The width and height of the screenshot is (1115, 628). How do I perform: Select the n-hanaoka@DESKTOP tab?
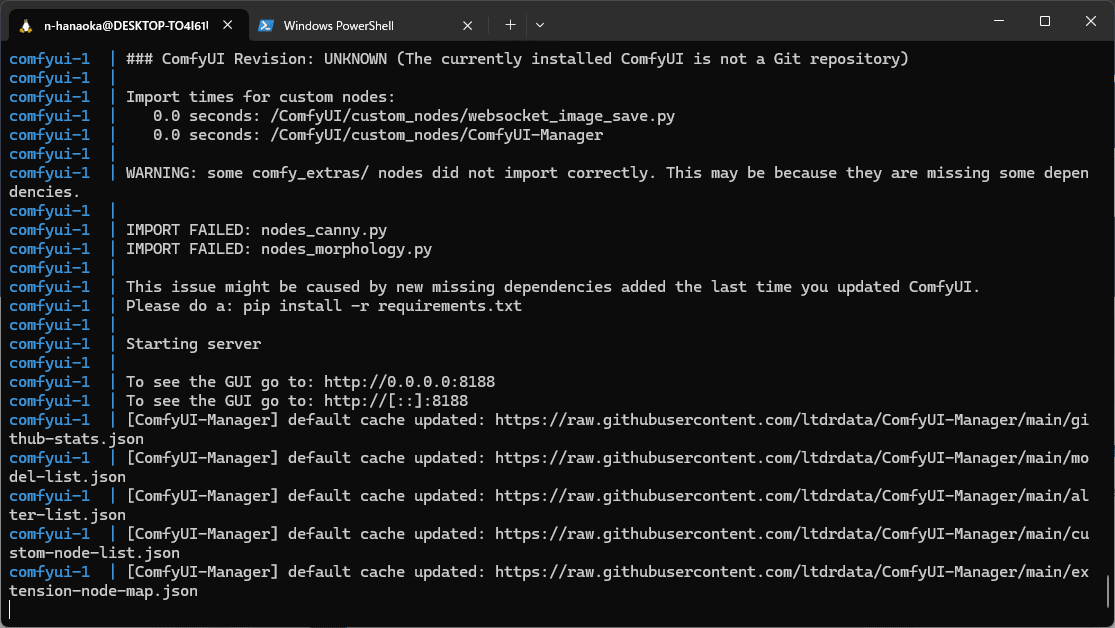coord(129,26)
